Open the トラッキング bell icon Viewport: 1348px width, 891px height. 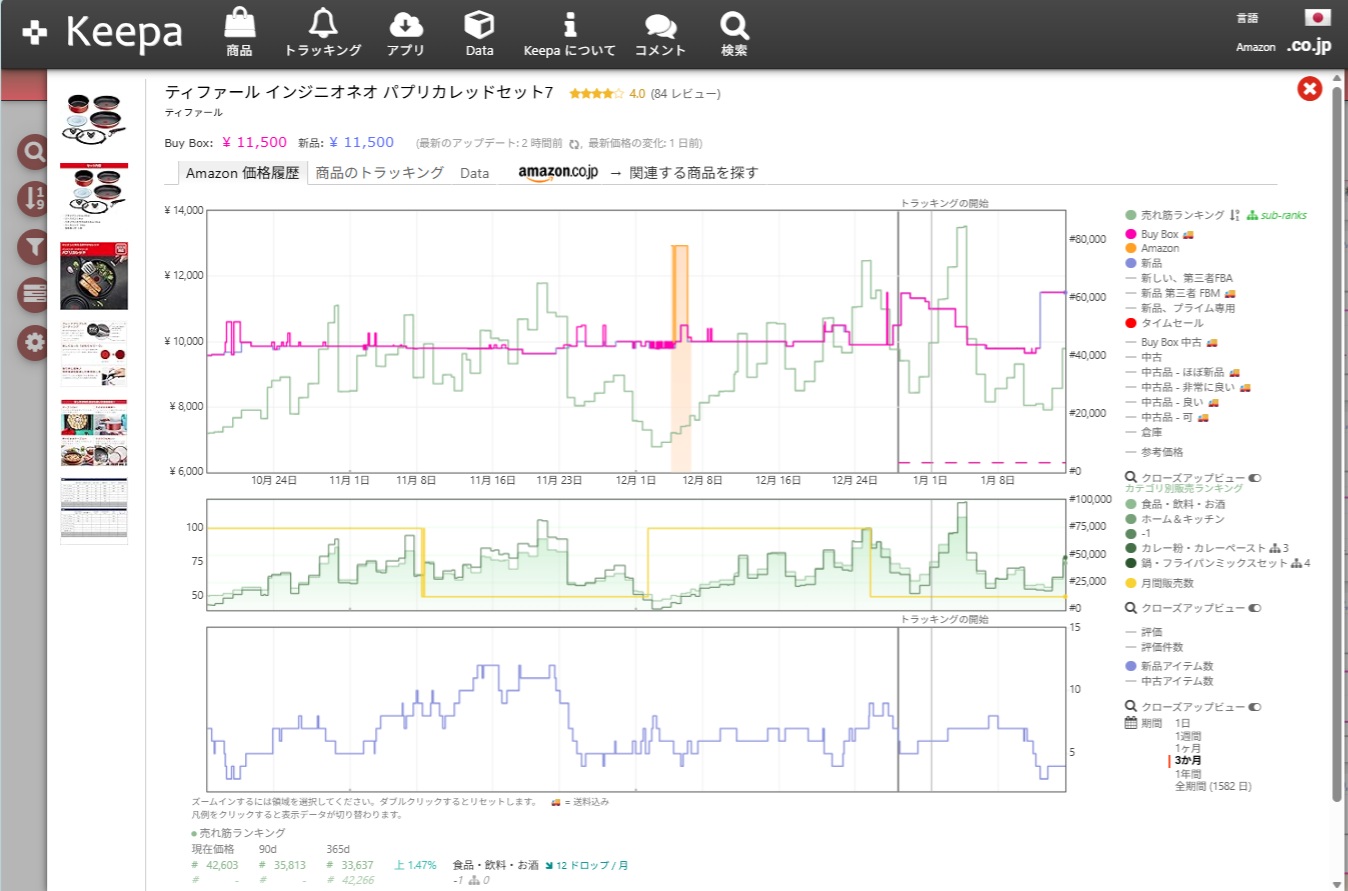[323, 32]
